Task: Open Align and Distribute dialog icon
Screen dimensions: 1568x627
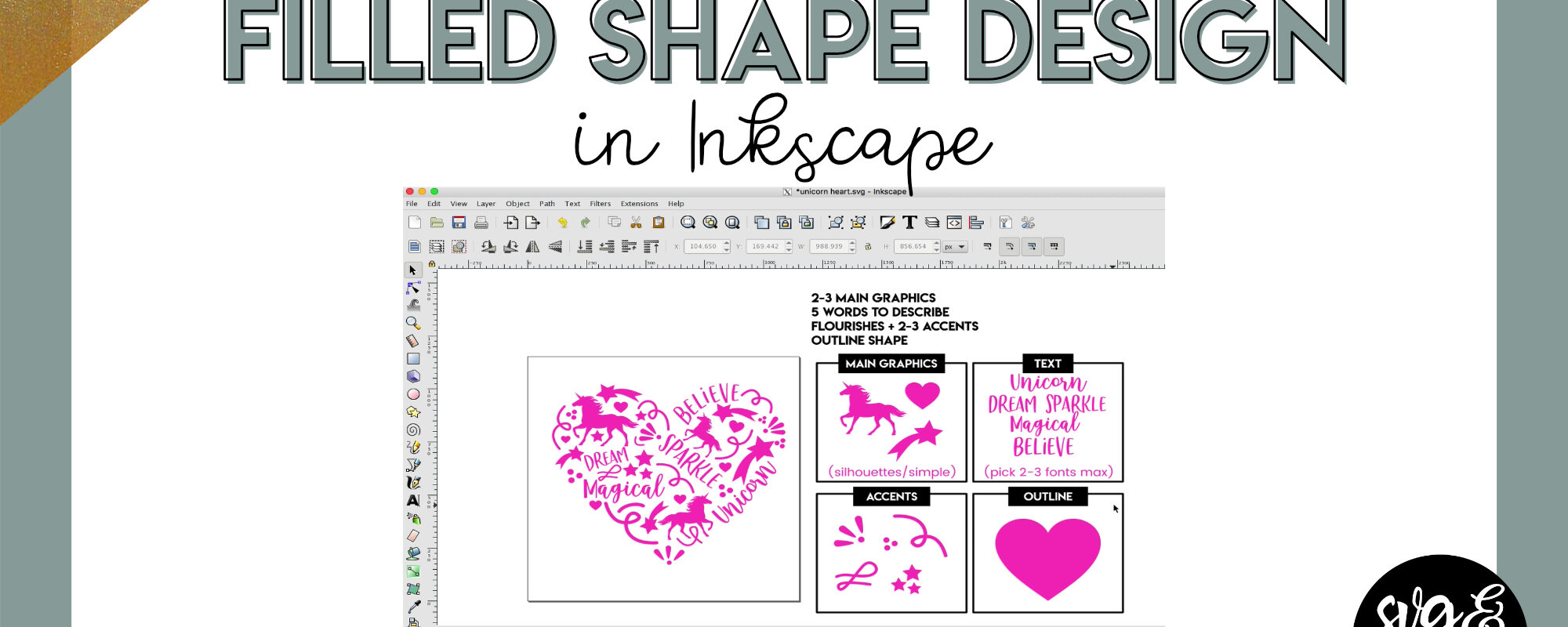Action: 976,223
